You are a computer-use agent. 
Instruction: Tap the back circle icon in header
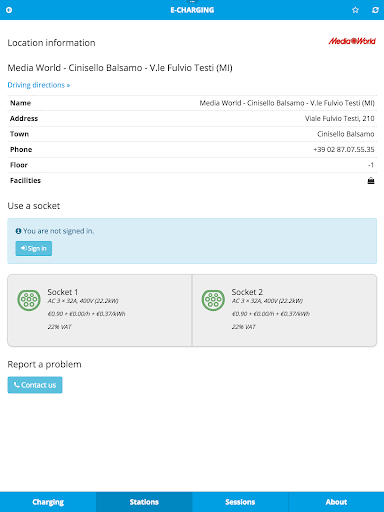pos(9,10)
